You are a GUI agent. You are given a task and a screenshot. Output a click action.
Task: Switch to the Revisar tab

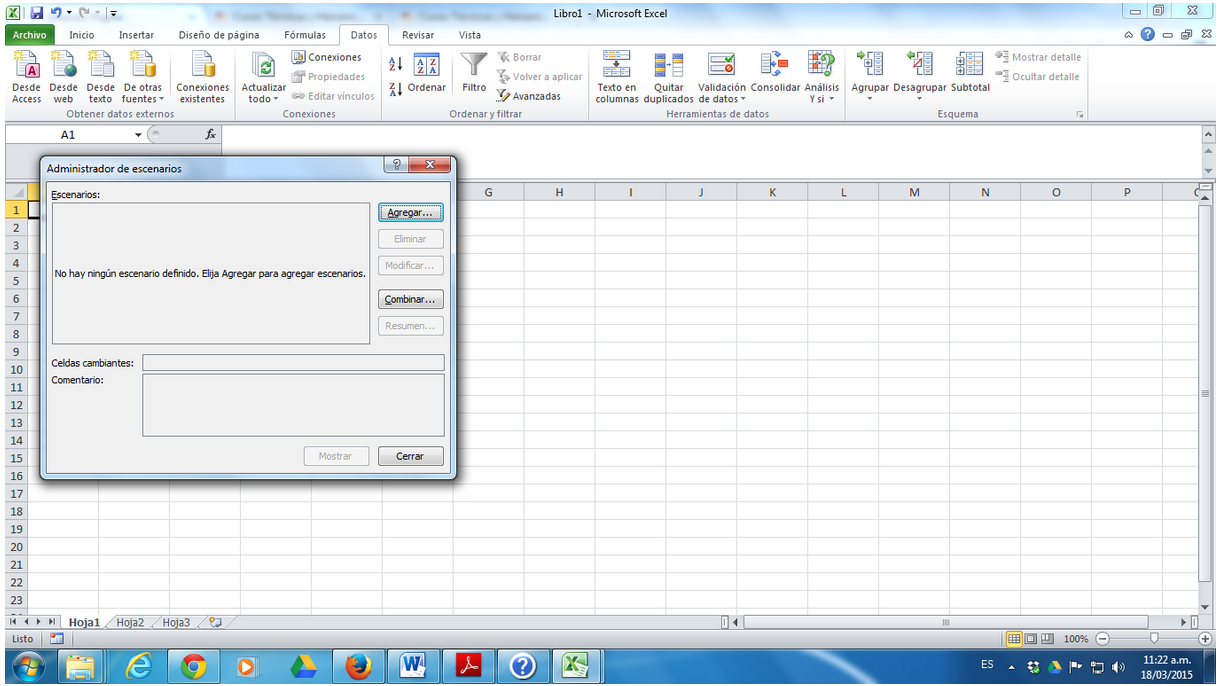pyautogui.click(x=418, y=35)
